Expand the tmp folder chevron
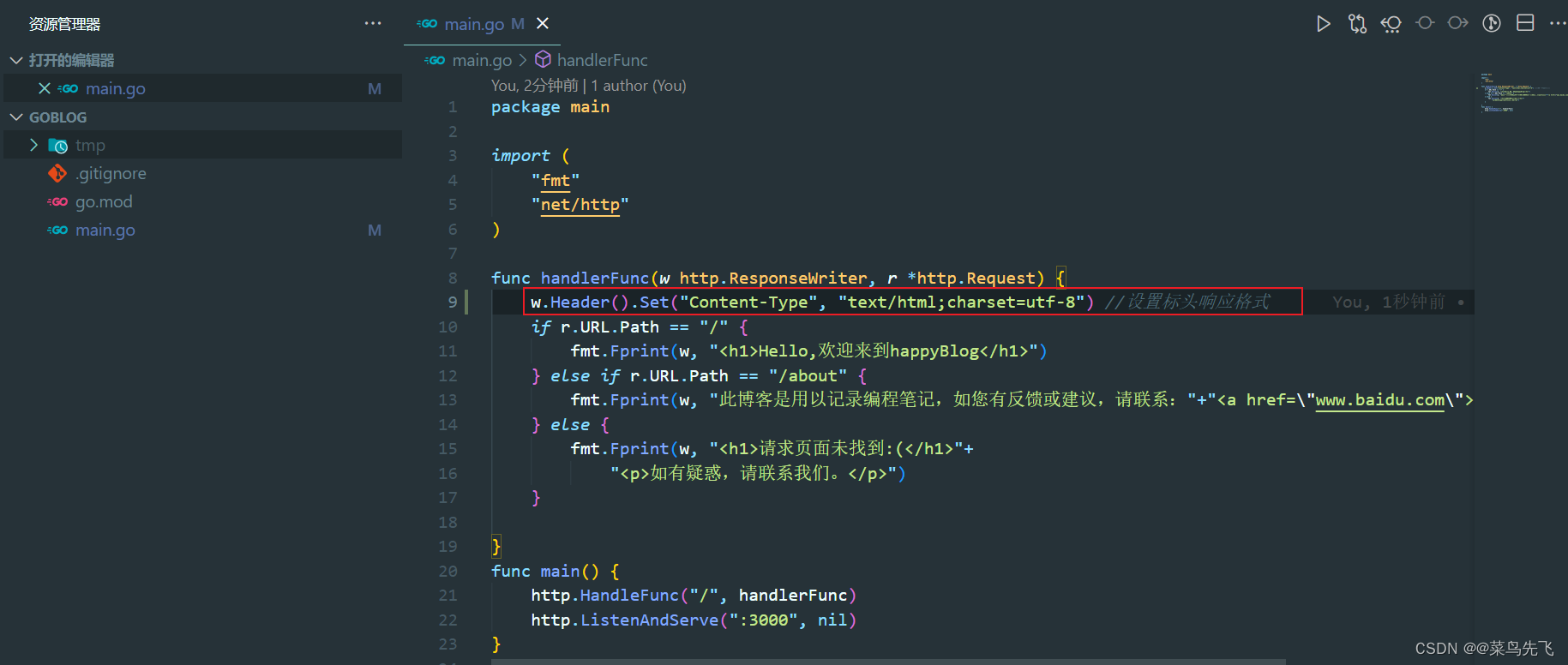 pyautogui.click(x=33, y=145)
